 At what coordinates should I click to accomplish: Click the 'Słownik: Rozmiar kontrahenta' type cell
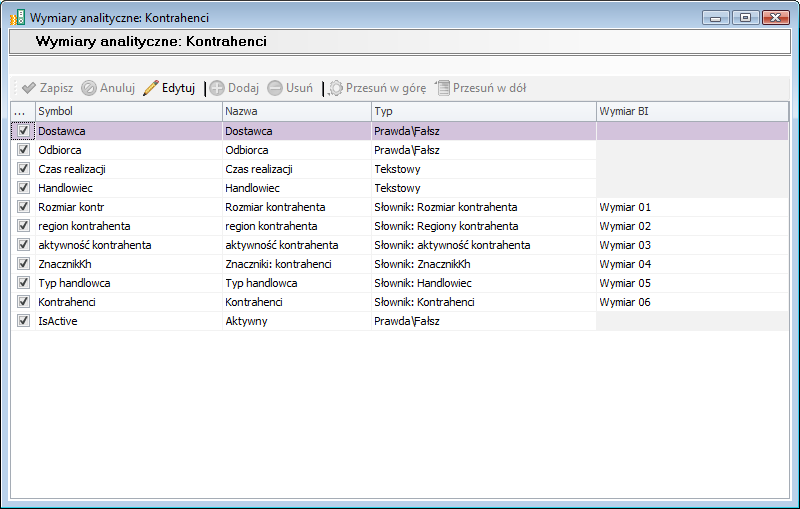tap(484, 207)
